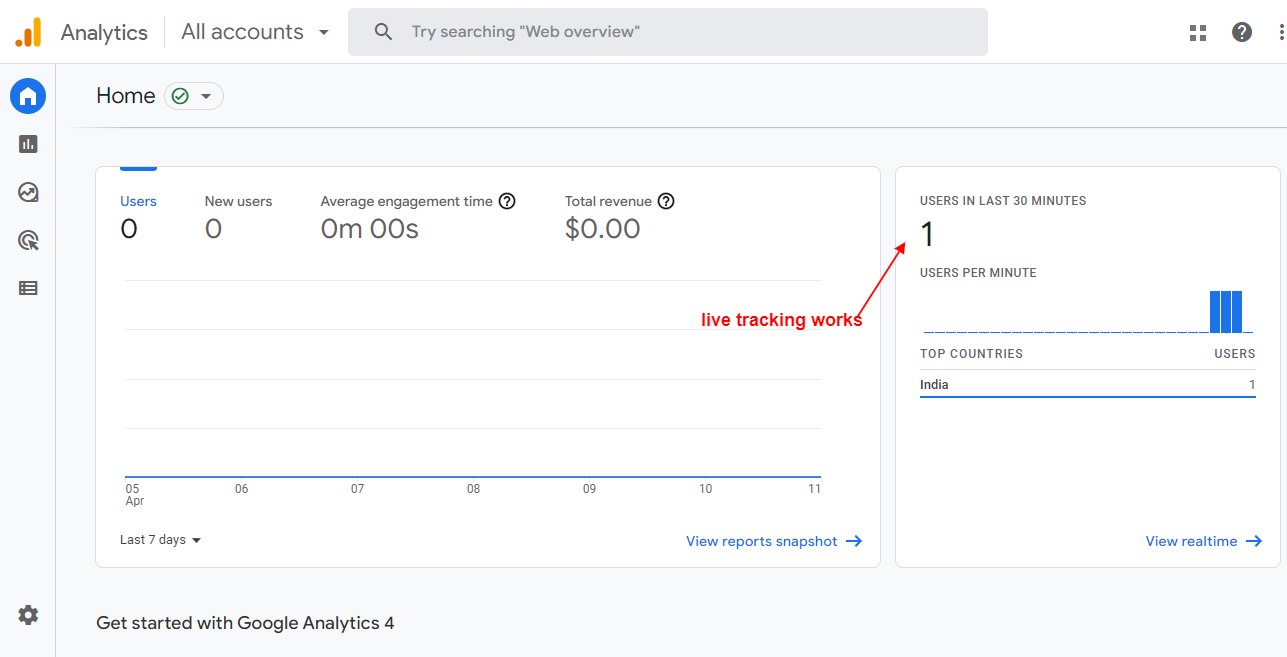Click the India row in Top Countries
The image size is (1287, 657).
(1088, 385)
